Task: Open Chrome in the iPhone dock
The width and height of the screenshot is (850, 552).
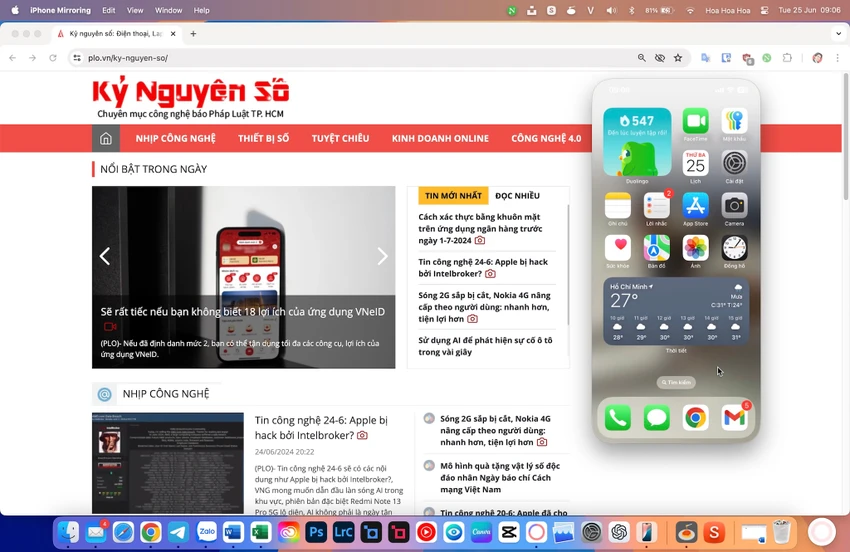Action: [696, 418]
